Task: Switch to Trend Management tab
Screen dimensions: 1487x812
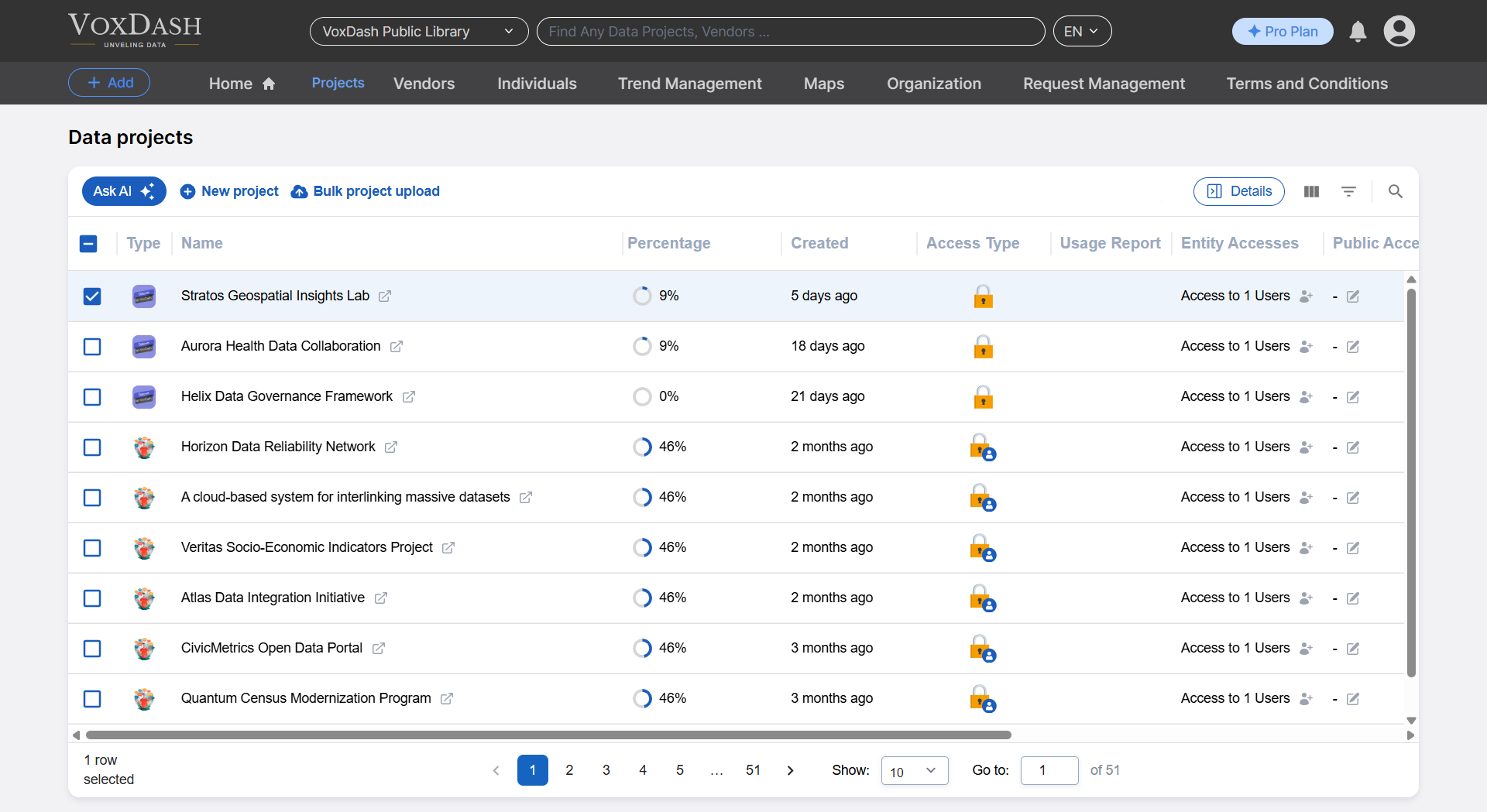Action: (x=689, y=84)
